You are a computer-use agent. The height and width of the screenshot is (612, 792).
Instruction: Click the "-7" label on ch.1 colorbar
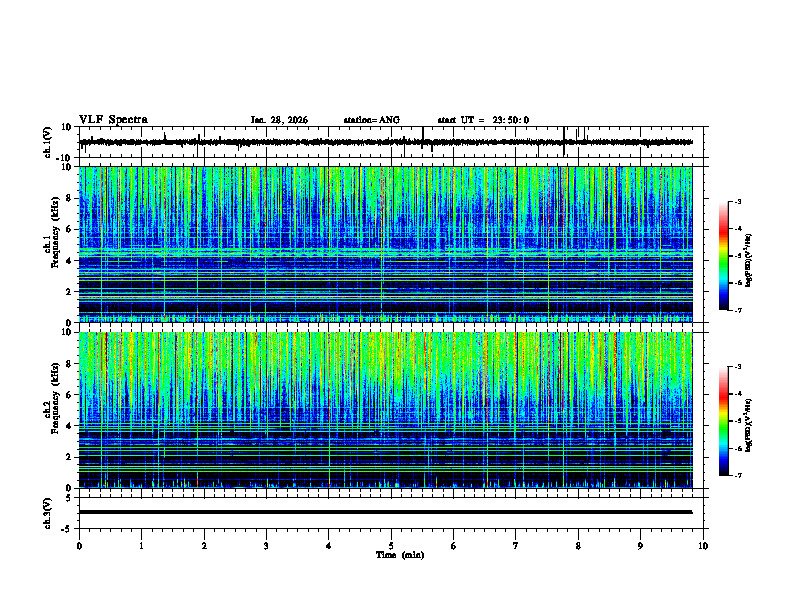(x=738, y=310)
